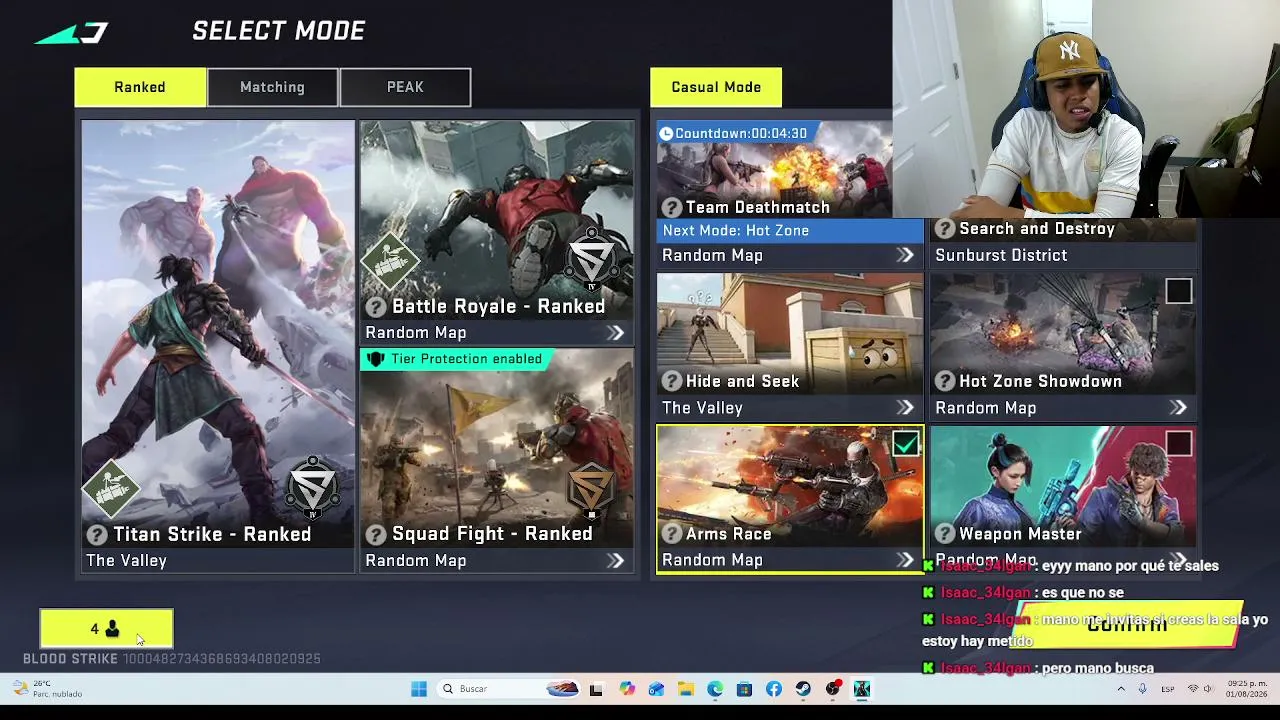
Task: Open Microsoft Store in the taskbar
Action: pos(744,689)
